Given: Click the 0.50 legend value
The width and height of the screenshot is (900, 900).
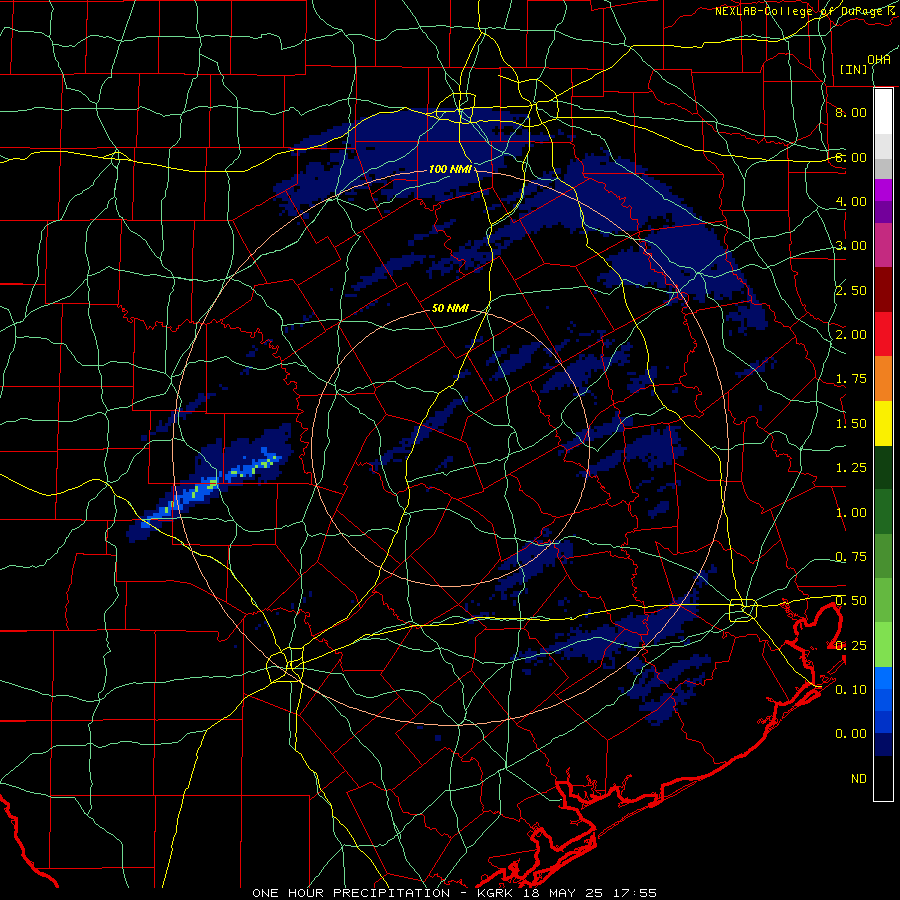Looking at the screenshot, I should (x=851, y=601).
